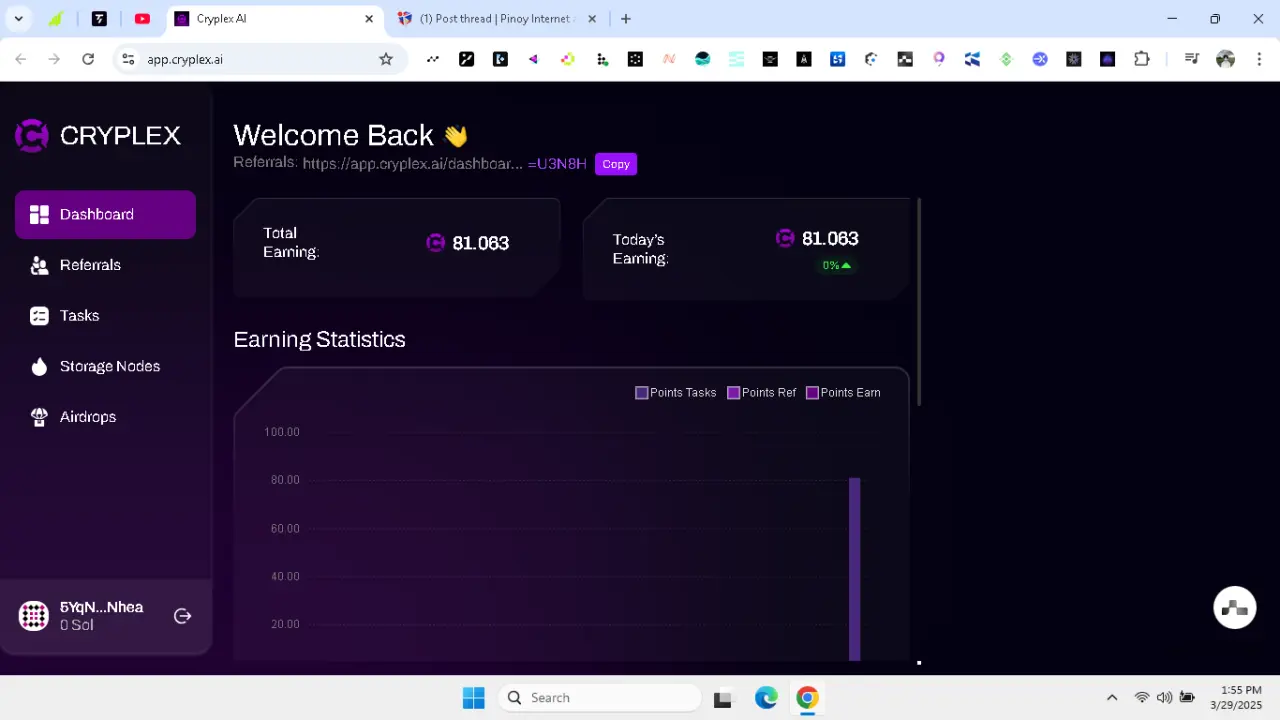Open the Windows Start menu
The height and width of the screenshot is (720, 1280).
pos(474,698)
